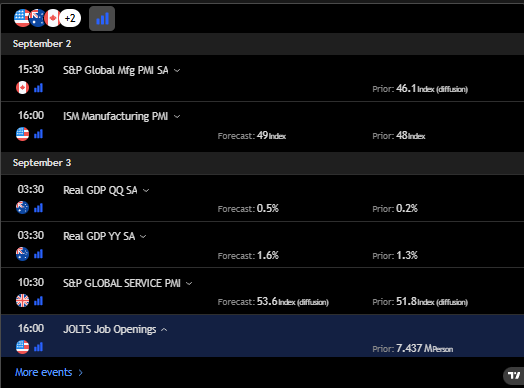The width and height of the screenshot is (524, 388).
Task: Select the September 2 date header
Action: pyautogui.click(x=262, y=44)
